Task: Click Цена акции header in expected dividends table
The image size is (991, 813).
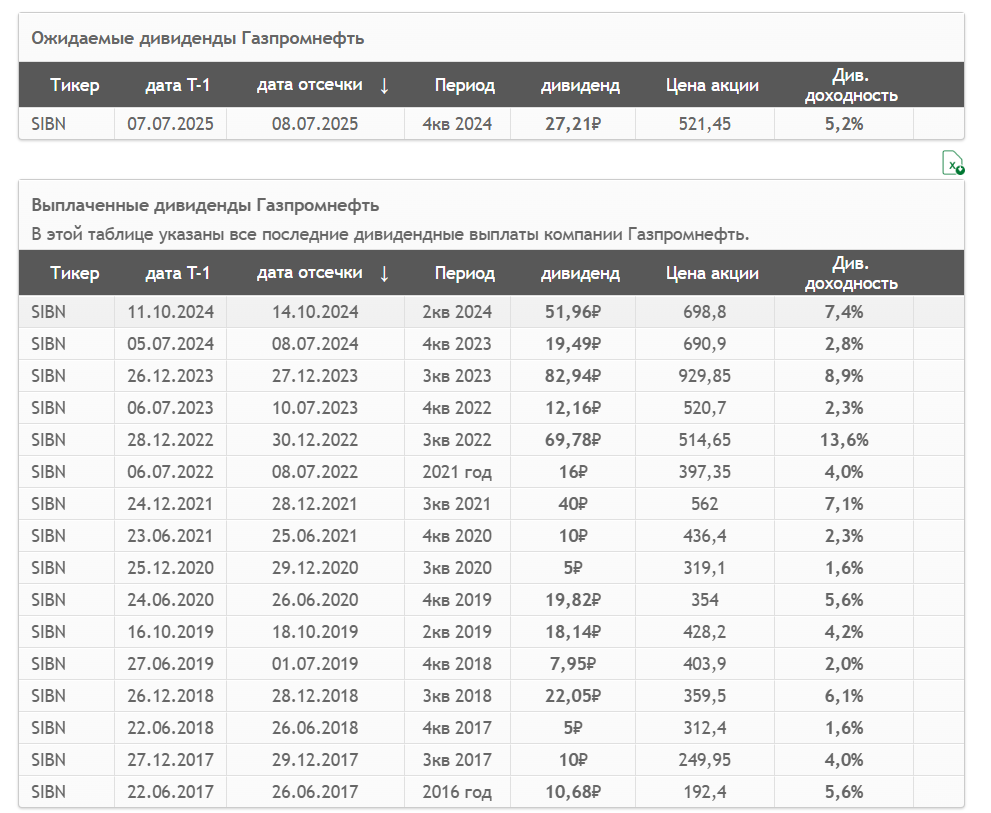Action: pyautogui.click(x=712, y=85)
